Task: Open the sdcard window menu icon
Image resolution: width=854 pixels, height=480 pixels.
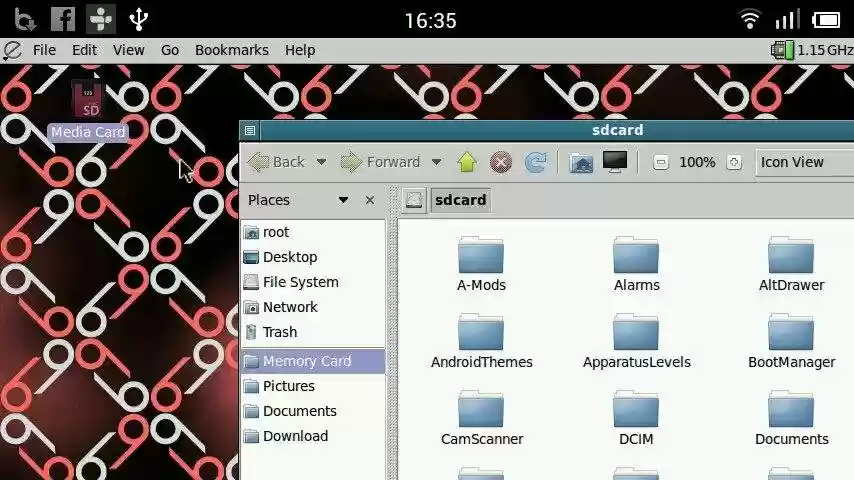Action: (x=250, y=130)
